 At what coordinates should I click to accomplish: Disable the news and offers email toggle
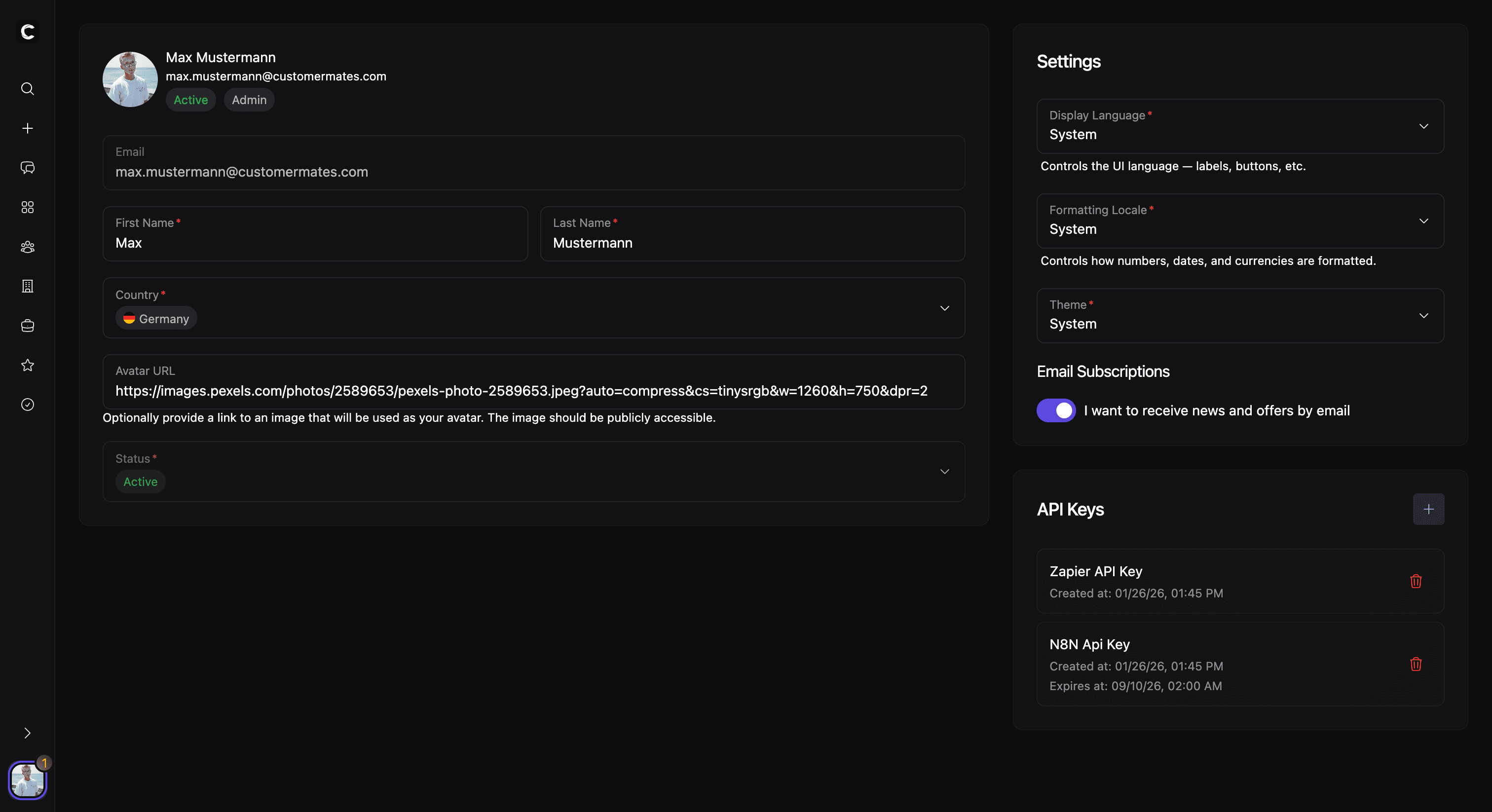coord(1056,410)
